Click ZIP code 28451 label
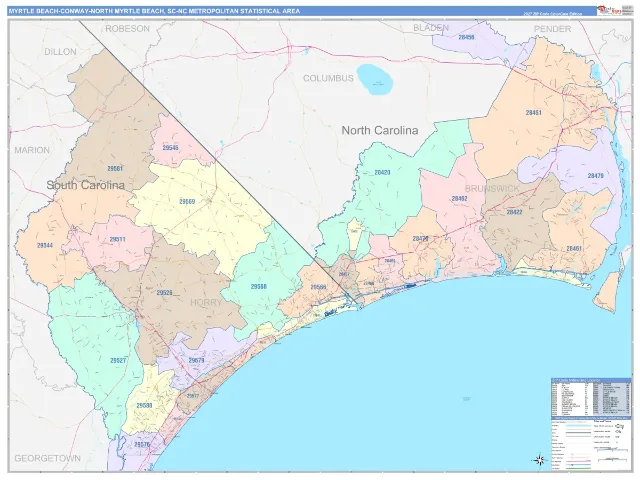Viewport: 640px width, 480px height. [x=533, y=113]
